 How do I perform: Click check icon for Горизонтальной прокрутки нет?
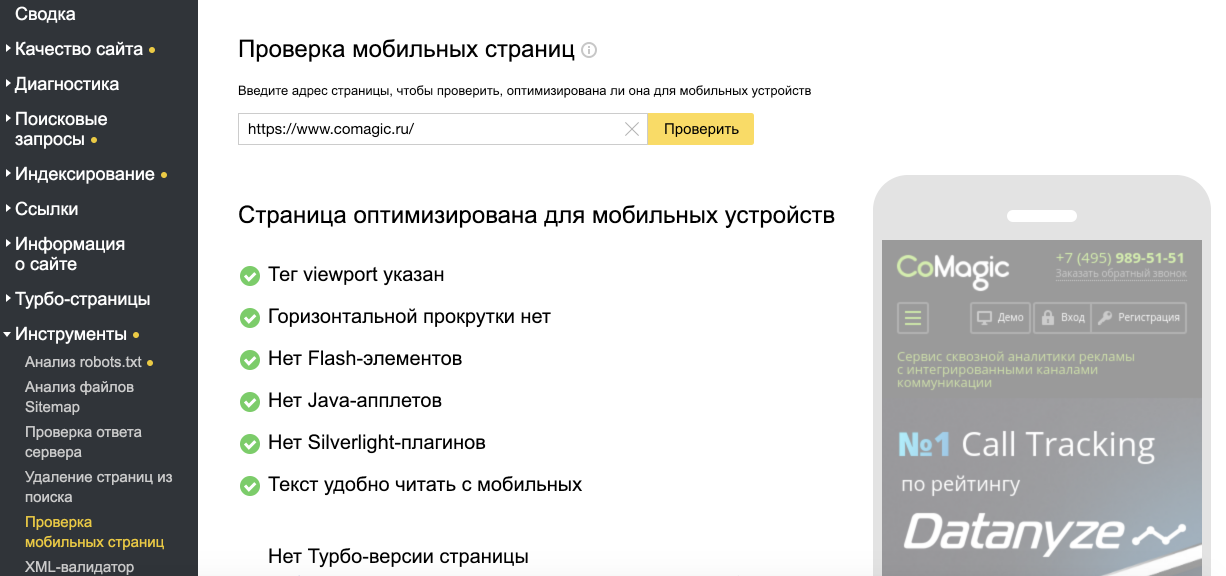[250, 317]
